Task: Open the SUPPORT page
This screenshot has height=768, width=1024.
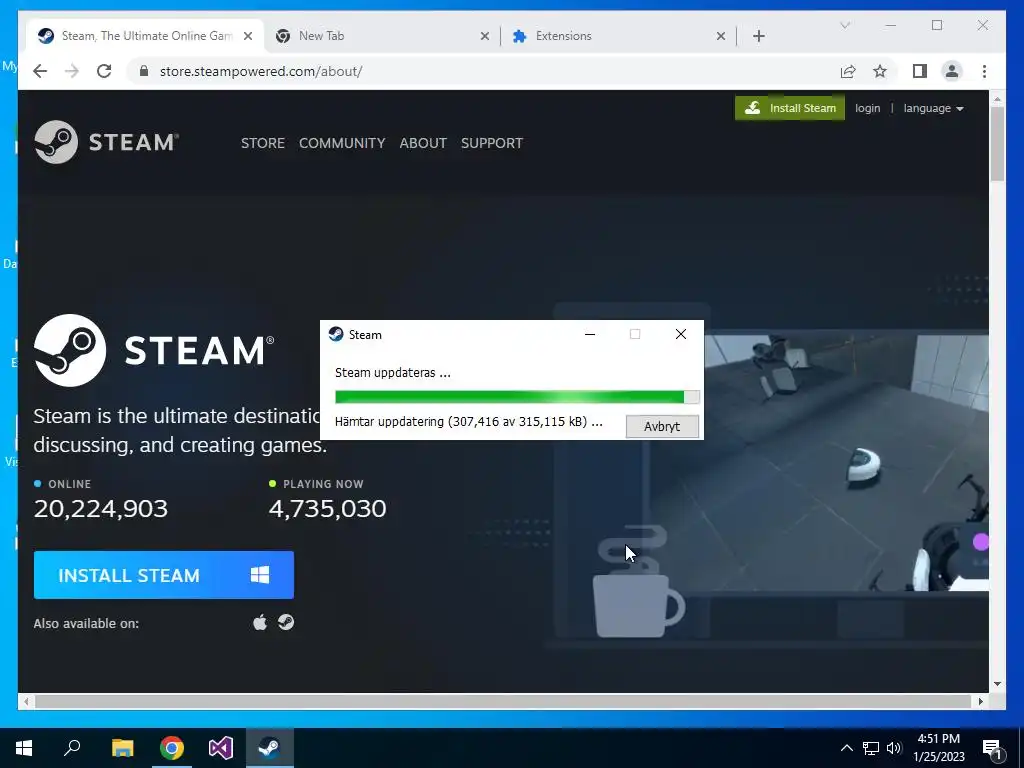Action: pos(492,143)
